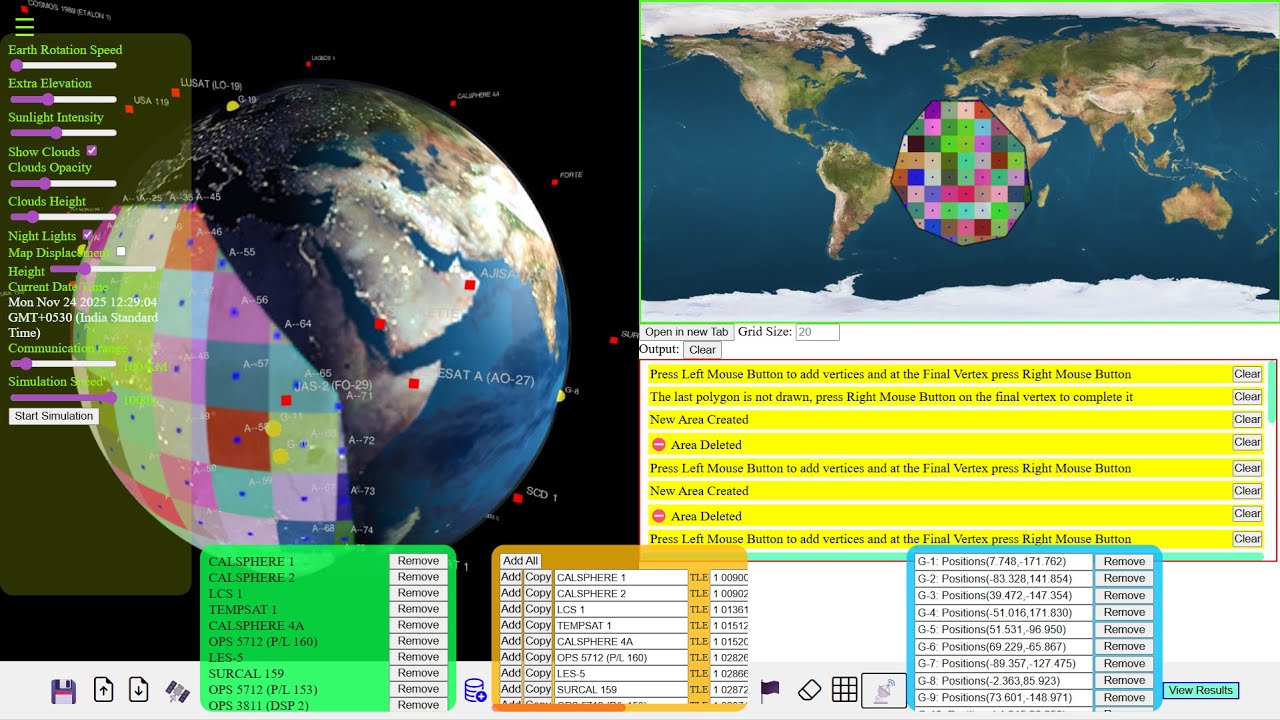Click the first Area Deleted message text
The width and height of the screenshot is (1280, 720).
pos(706,445)
